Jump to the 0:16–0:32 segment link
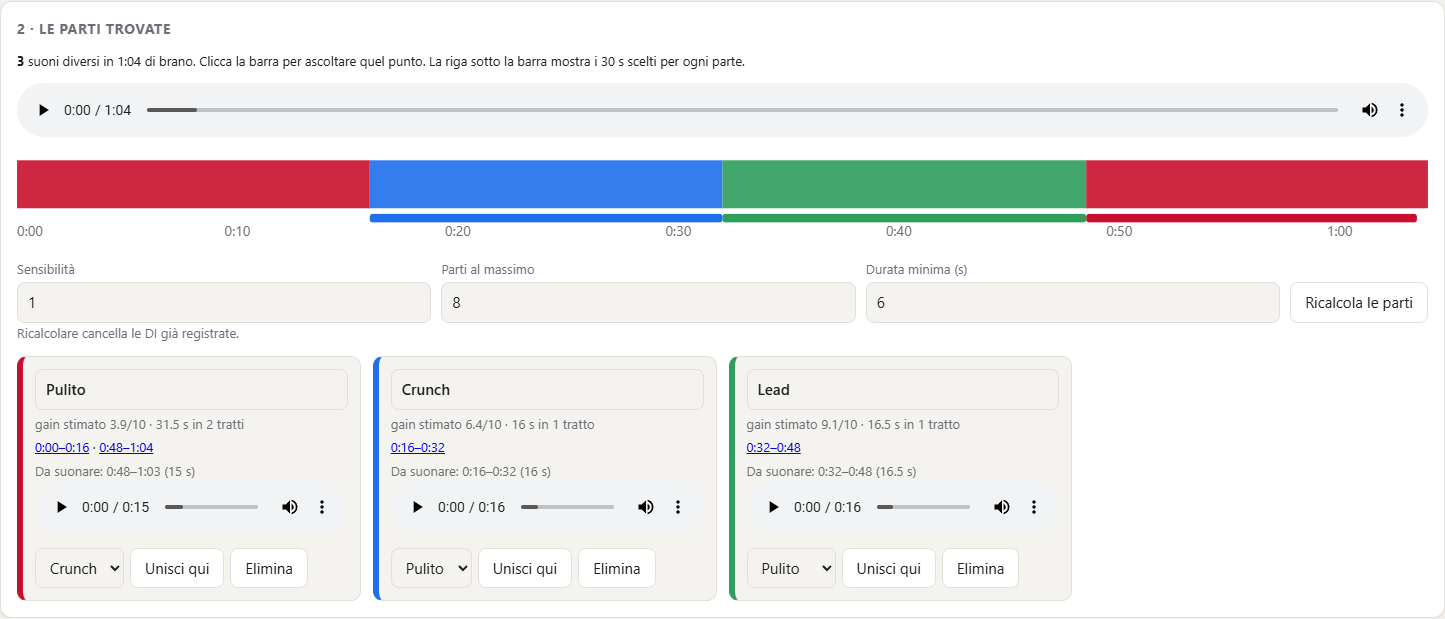Screen dimensions: 1445x619 coord(418,448)
